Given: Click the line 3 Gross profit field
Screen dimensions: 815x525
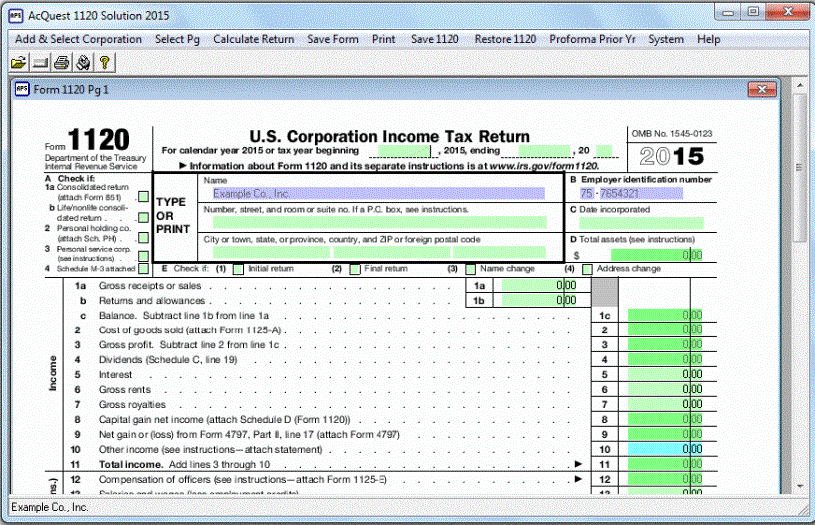Looking at the screenshot, I should click(665, 344).
